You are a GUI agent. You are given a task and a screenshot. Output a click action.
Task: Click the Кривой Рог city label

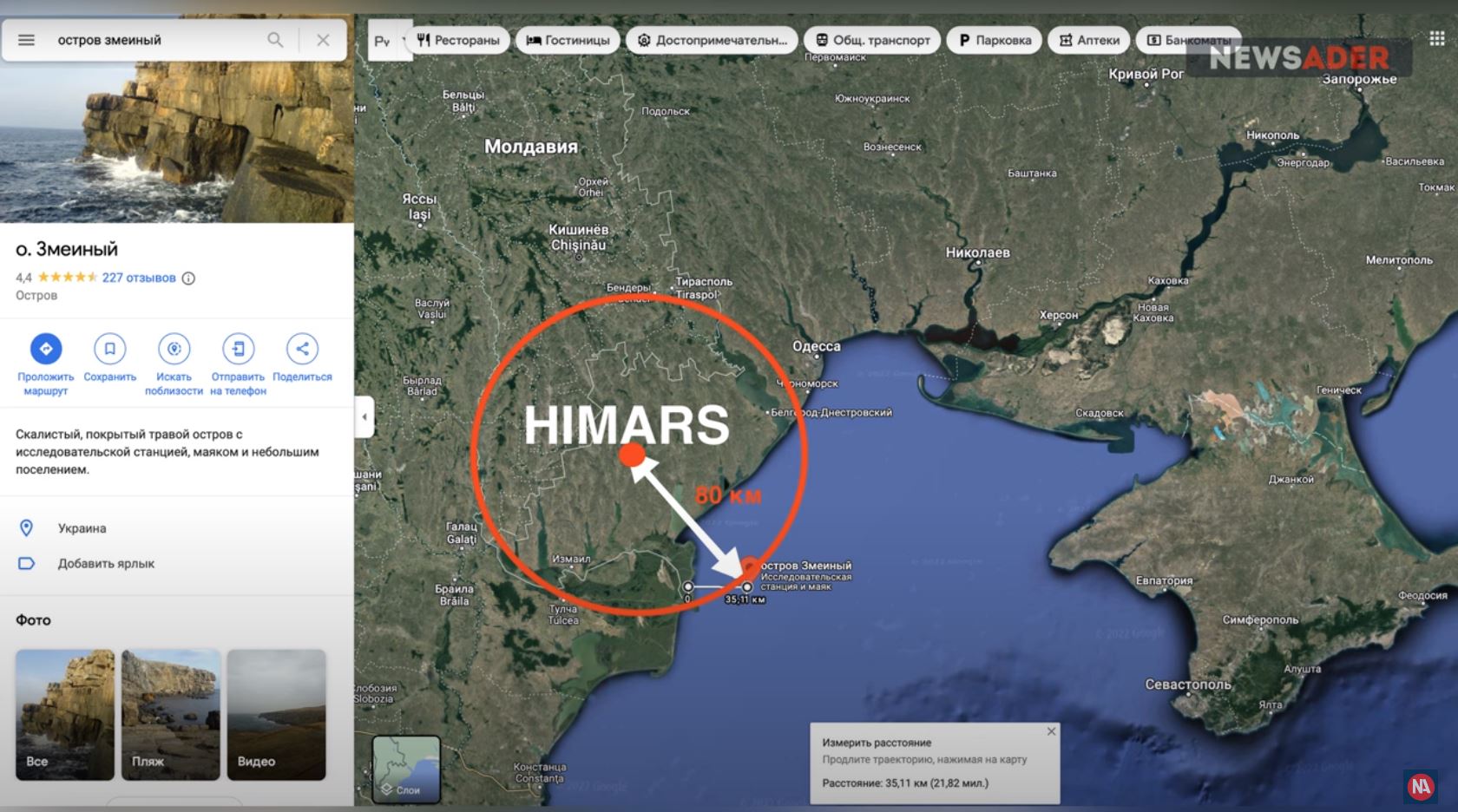point(1146,74)
